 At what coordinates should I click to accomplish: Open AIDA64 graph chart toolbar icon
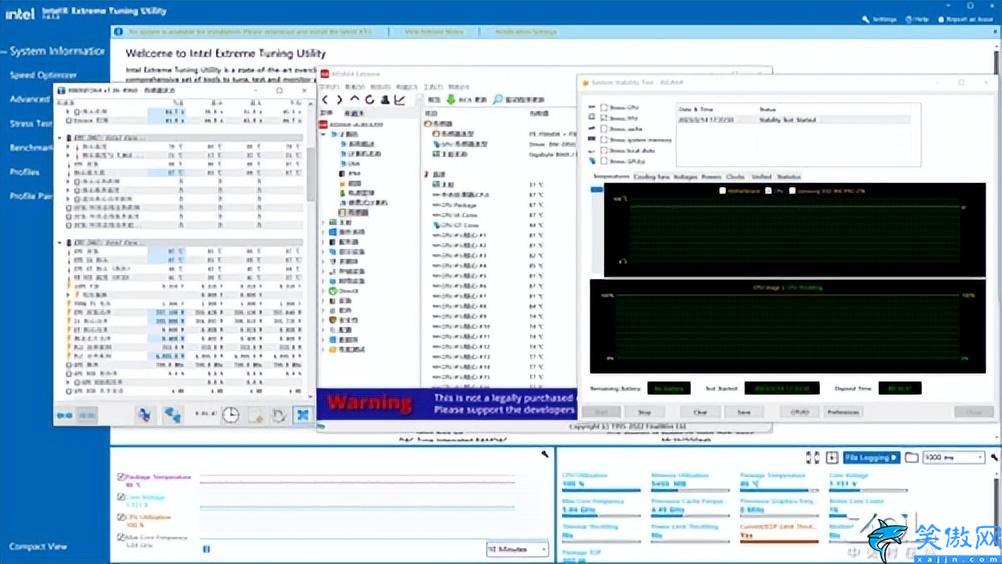399,100
